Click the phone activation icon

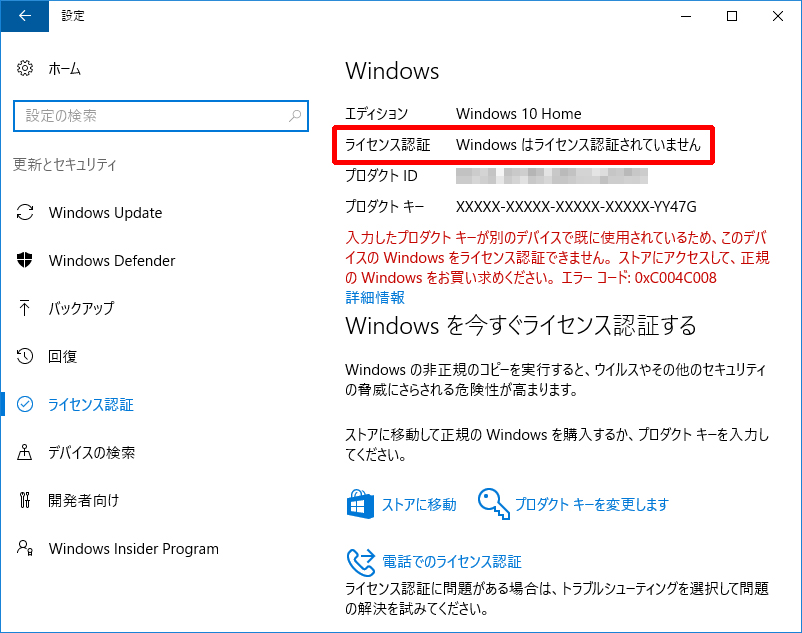pos(361,562)
